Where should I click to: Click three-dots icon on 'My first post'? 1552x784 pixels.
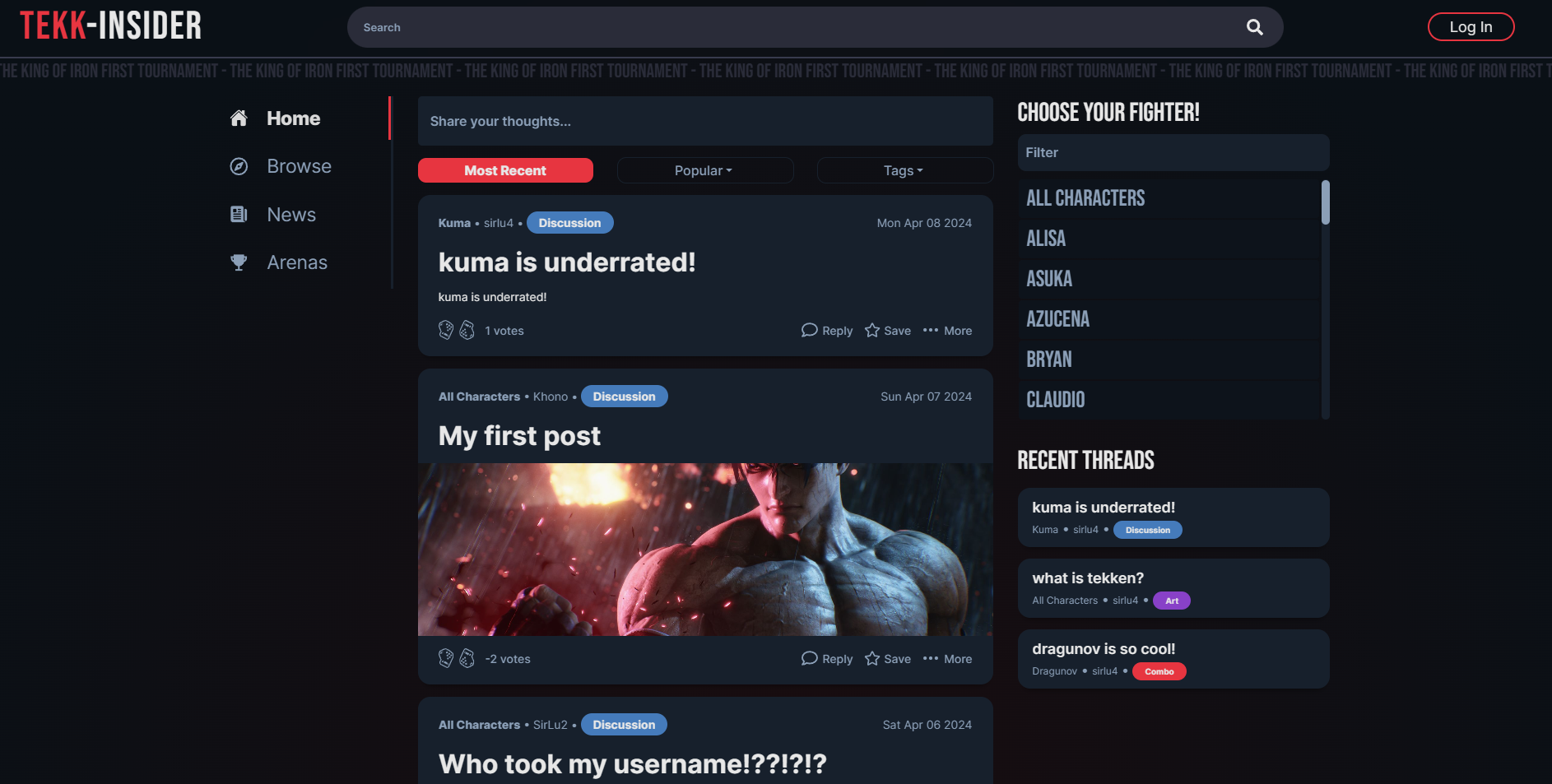[x=931, y=658]
